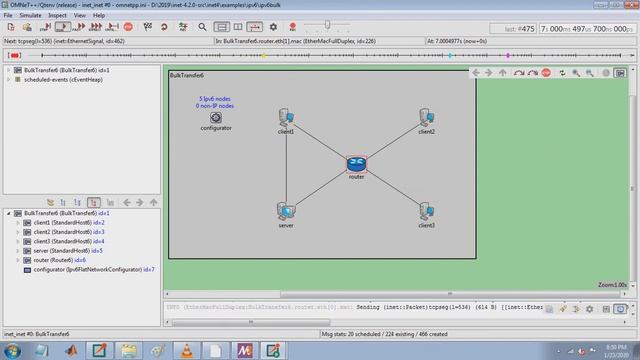This screenshot has height=360, width=640.
Task: Click the Step simulation button
Action: click(45, 27)
